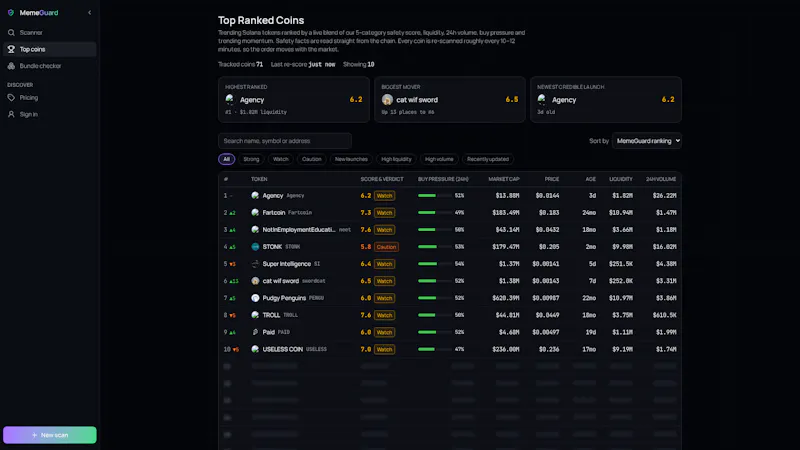This screenshot has height=450, width=800.
Task: Click the STONK token avatar icon
Action: tap(255, 246)
